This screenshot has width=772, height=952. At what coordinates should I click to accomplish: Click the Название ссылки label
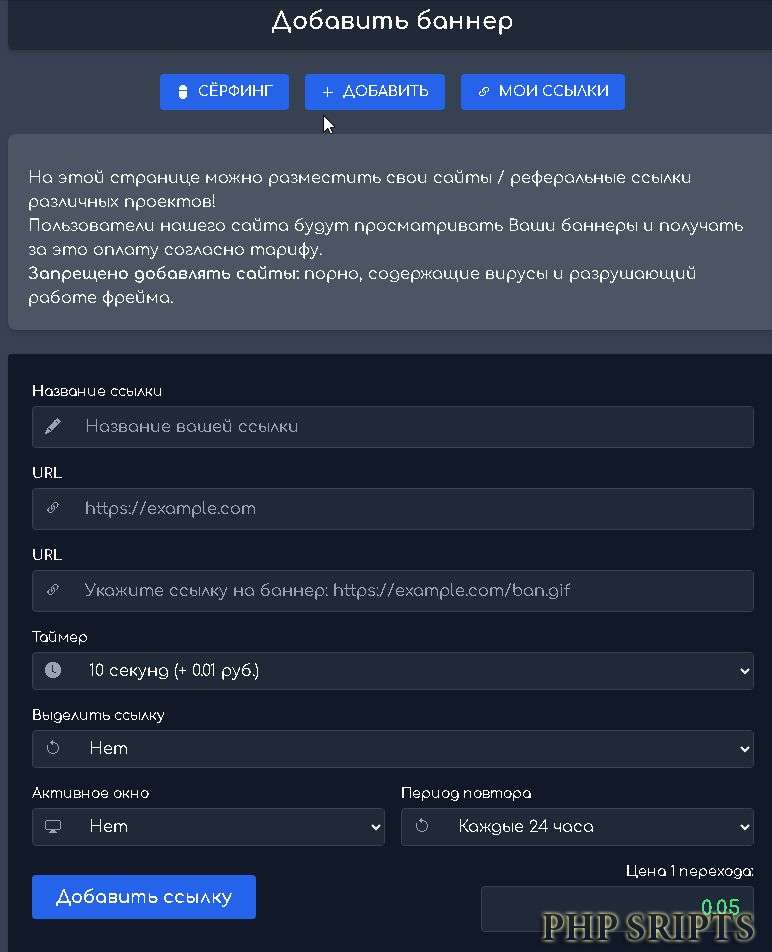point(97,391)
